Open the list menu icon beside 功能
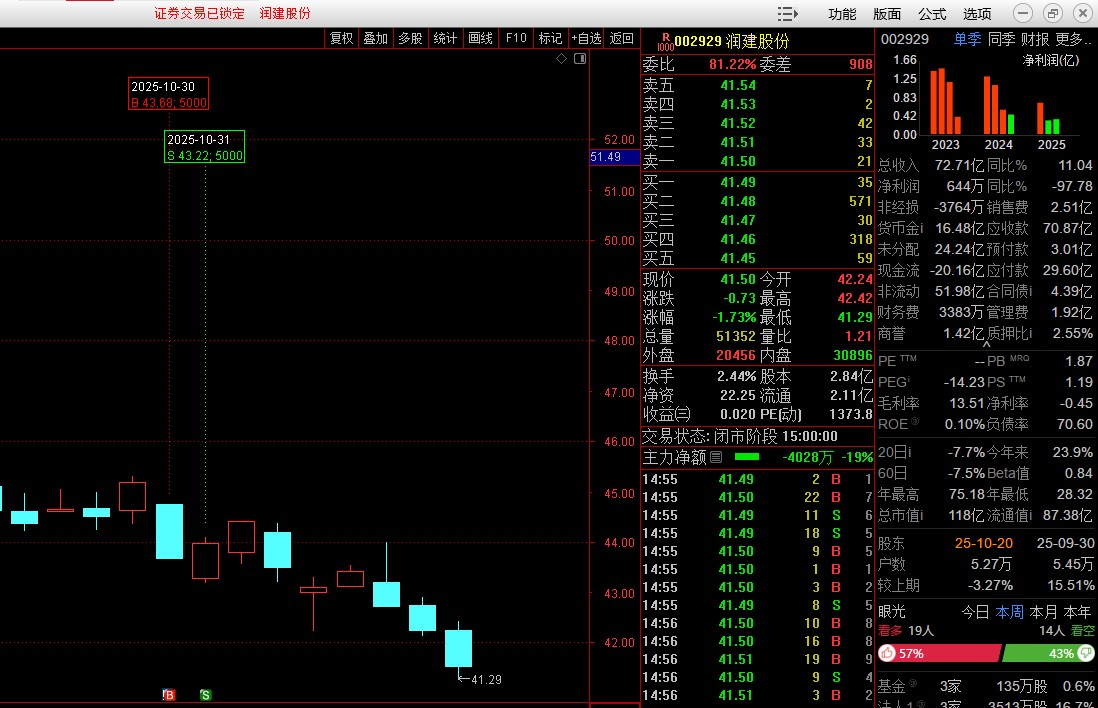 point(788,13)
